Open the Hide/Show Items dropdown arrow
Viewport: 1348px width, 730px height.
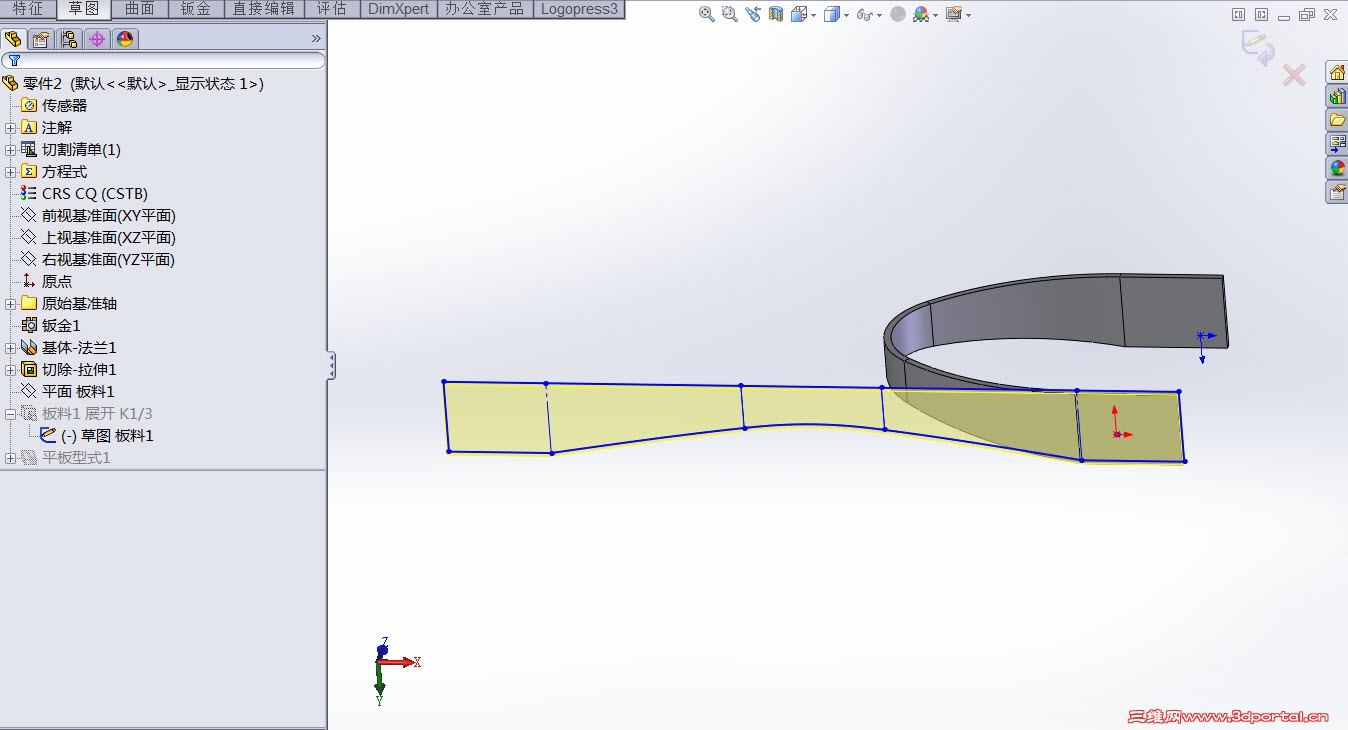click(x=879, y=15)
